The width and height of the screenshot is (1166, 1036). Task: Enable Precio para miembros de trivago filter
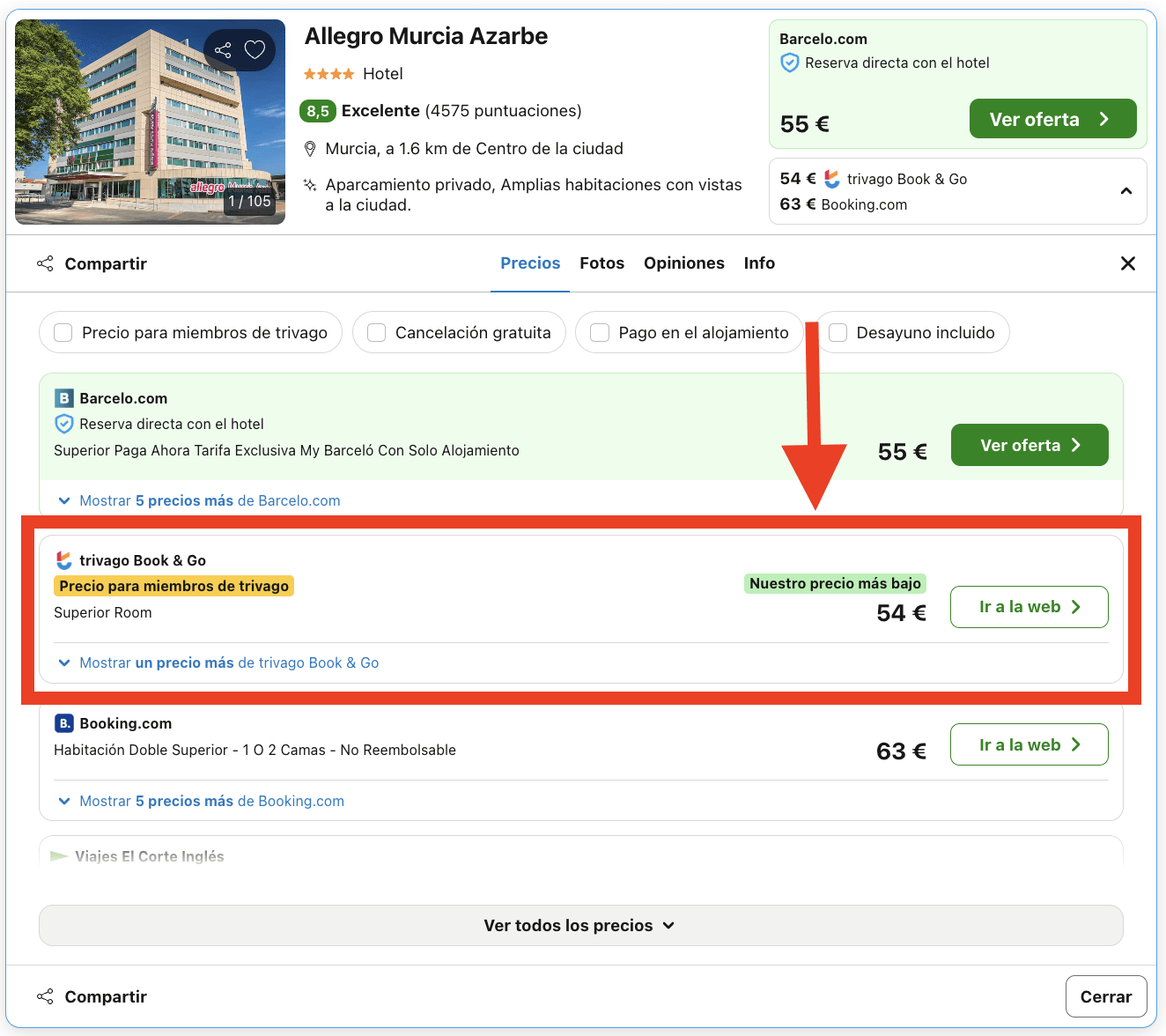click(63, 332)
